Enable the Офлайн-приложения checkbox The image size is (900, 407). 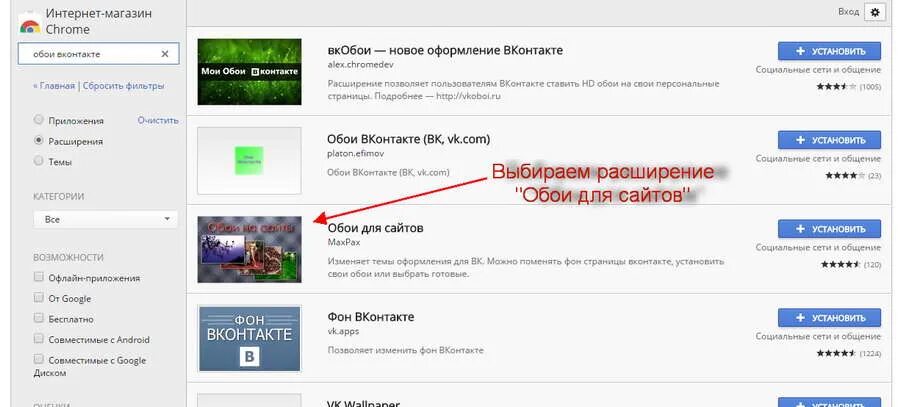pos(38,277)
